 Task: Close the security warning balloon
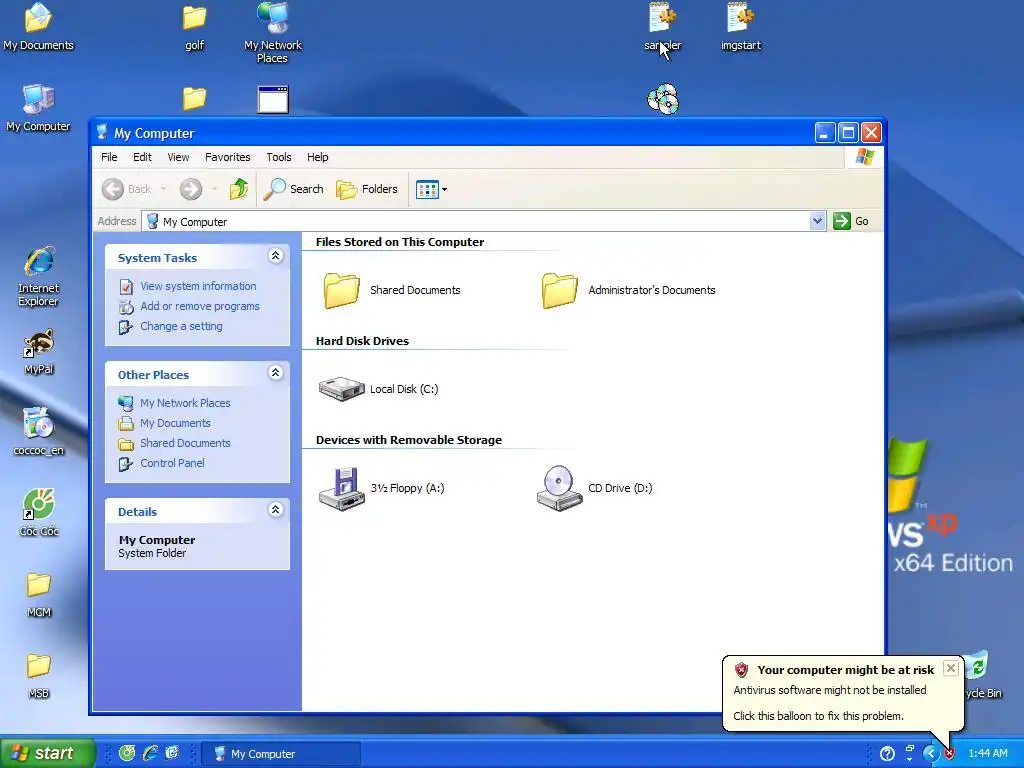951,668
